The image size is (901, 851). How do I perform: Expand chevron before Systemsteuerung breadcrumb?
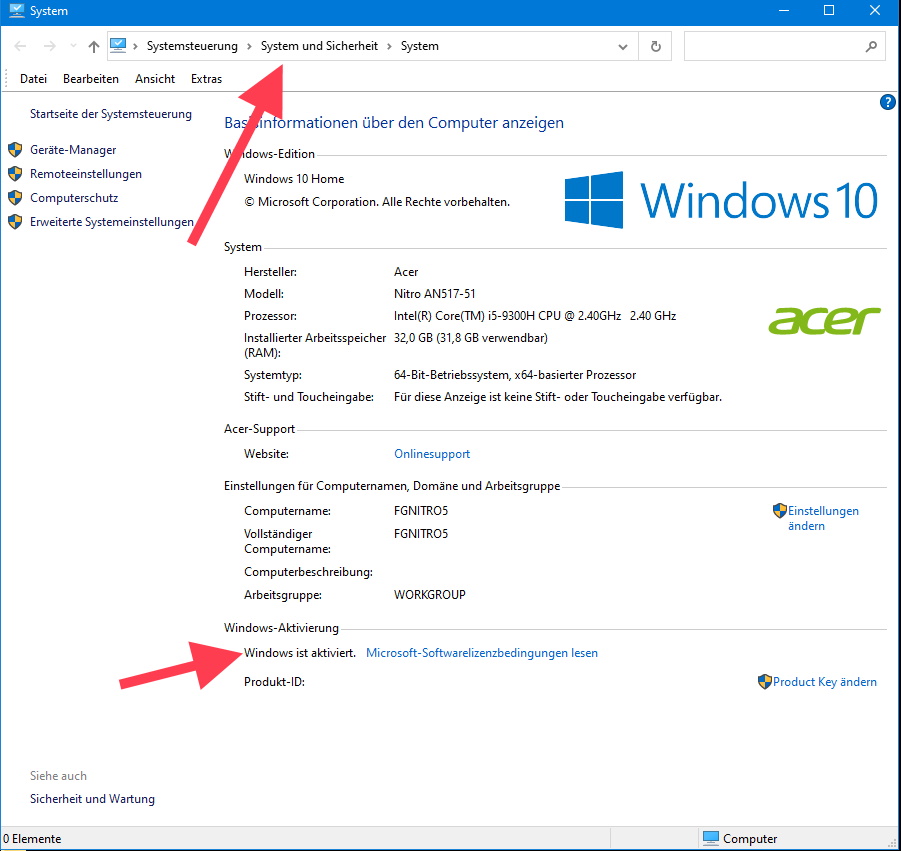(x=136, y=46)
